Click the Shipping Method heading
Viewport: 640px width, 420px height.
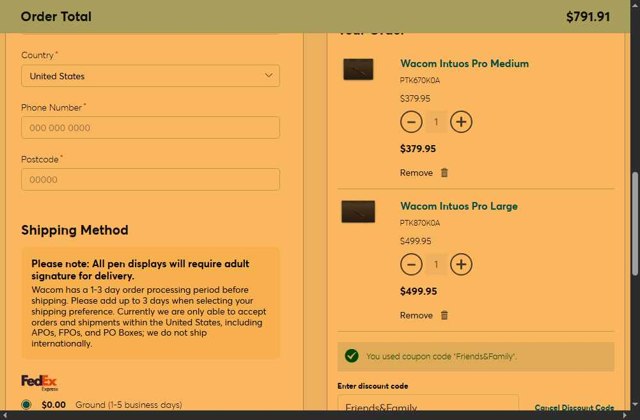(x=75, y=230)
